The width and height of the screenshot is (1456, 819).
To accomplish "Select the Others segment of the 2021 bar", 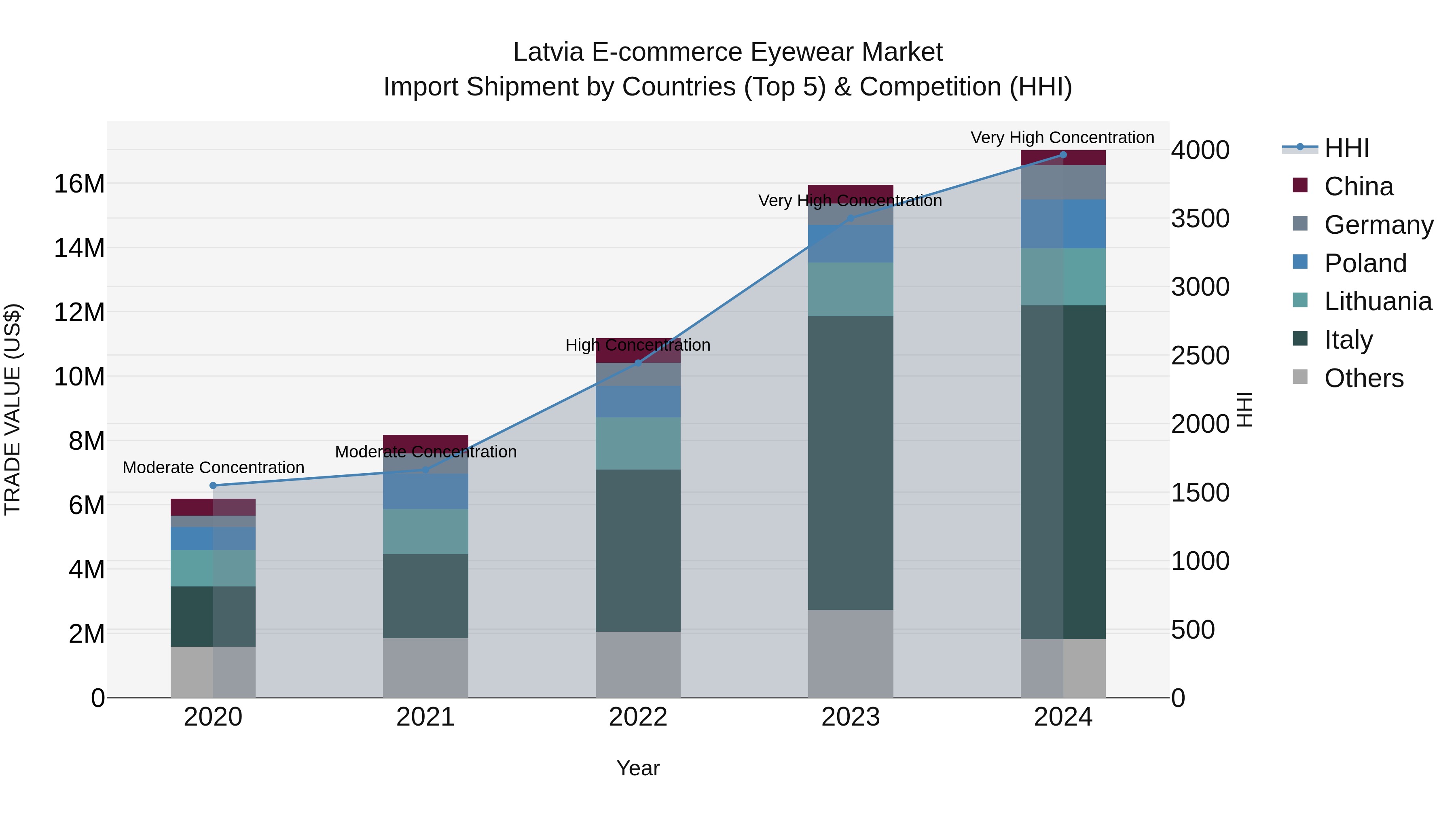I will [x=425, y=668].
